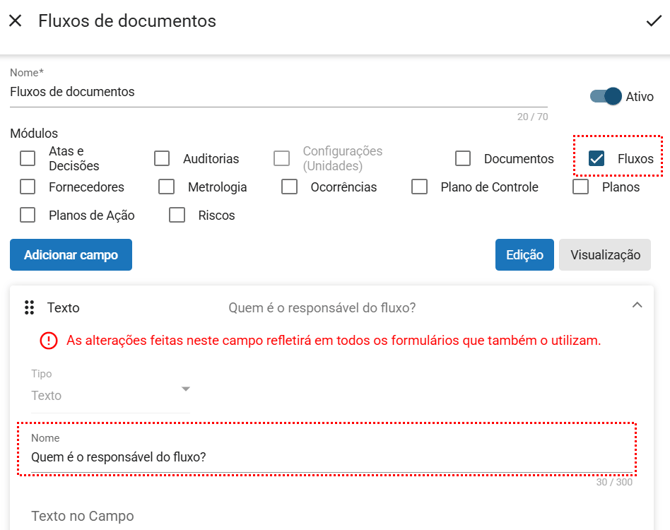
Task: Confirm changes with the checkmark icon
Action: [654, 20]
